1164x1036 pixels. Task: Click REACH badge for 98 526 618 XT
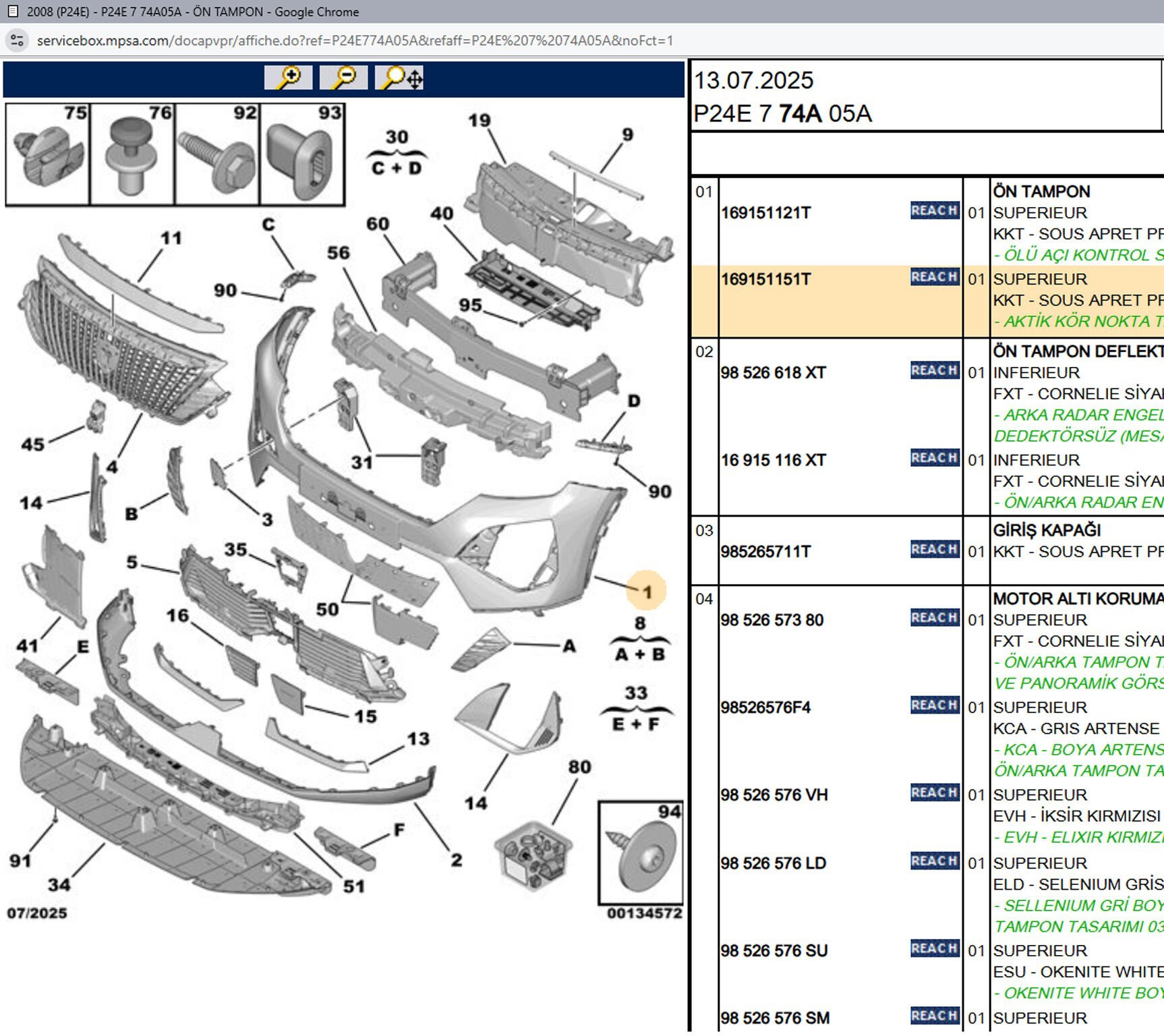(934, 370)
